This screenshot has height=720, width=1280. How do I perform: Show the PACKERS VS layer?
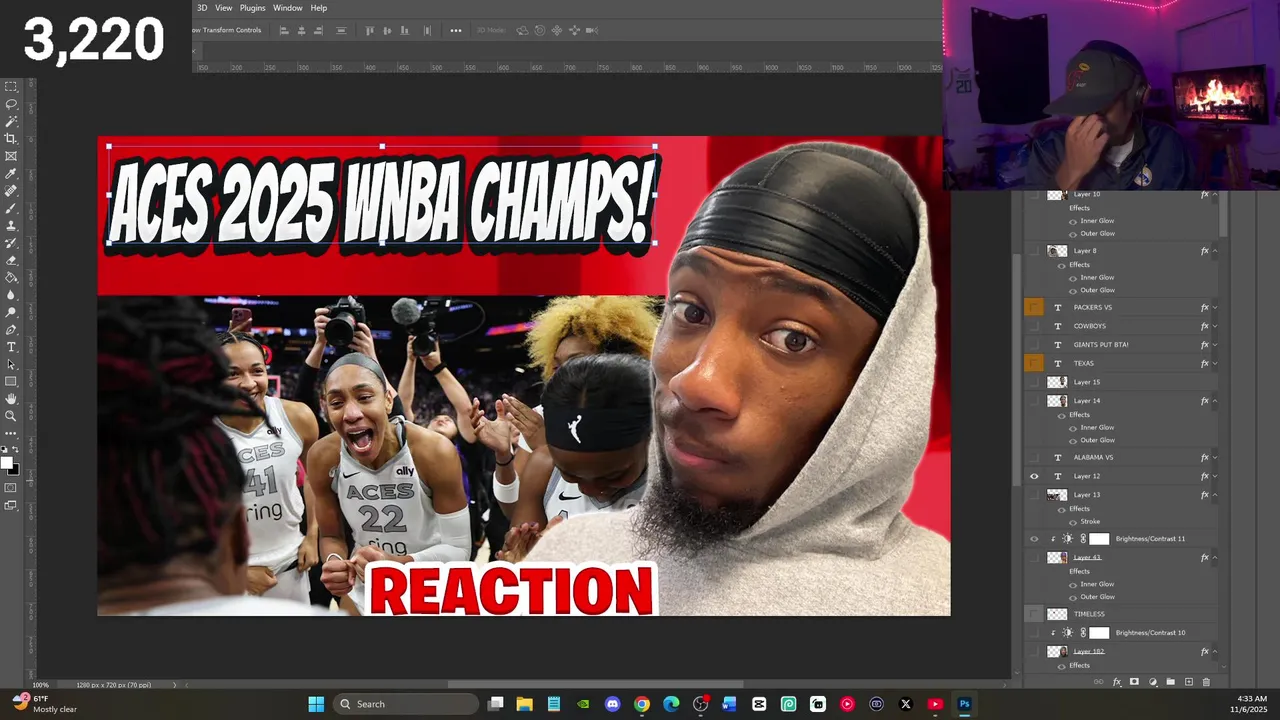(1034, 307)
